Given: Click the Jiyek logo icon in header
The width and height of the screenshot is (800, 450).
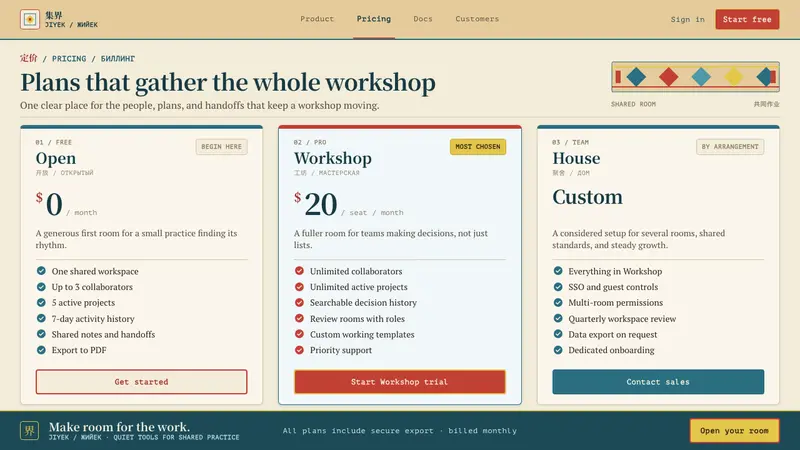Looking at the screenshot, I should (x=30, y=19).
